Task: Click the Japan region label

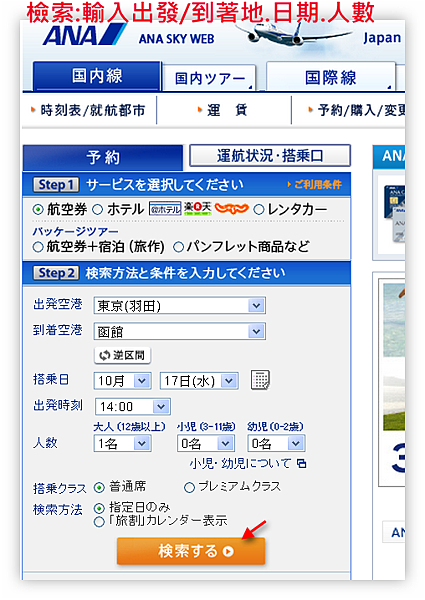Action: (382, 38)
